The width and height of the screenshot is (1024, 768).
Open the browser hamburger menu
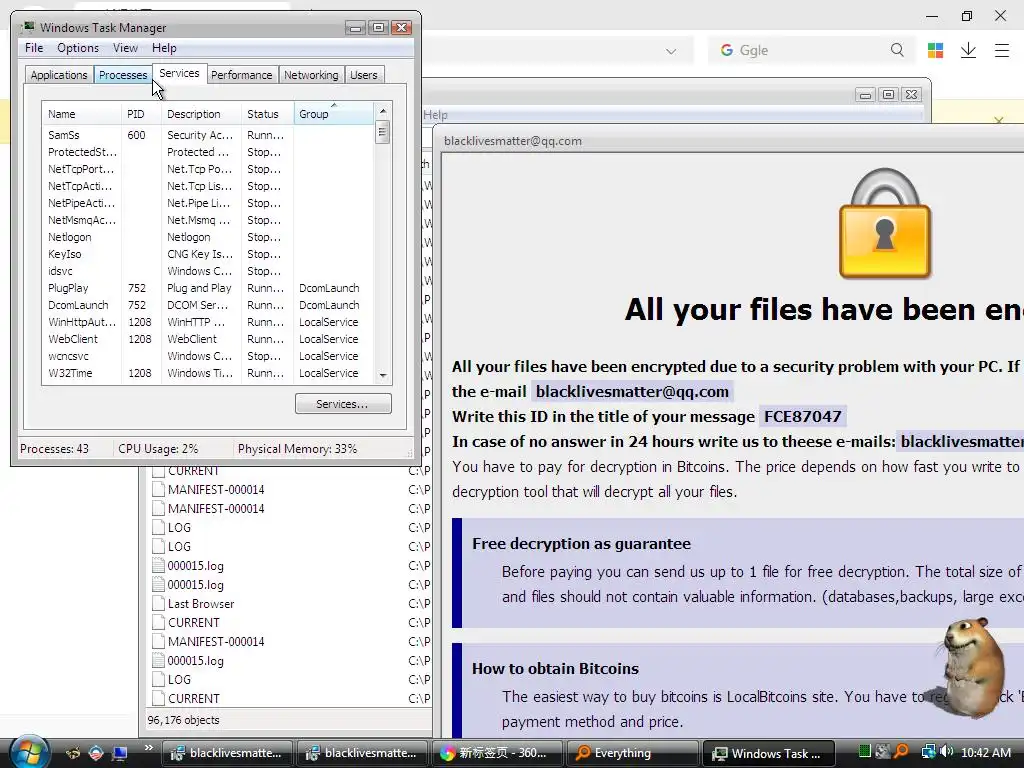(x=1002, y=50)
